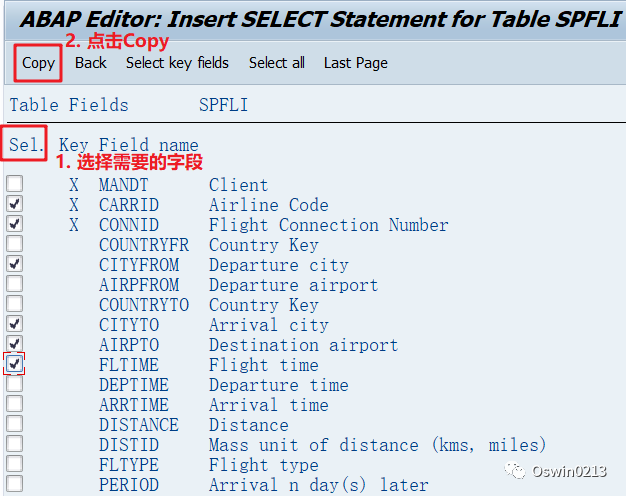Click the Sel. column header
This screenshot has height=496, width=626.
coord(26,145)
